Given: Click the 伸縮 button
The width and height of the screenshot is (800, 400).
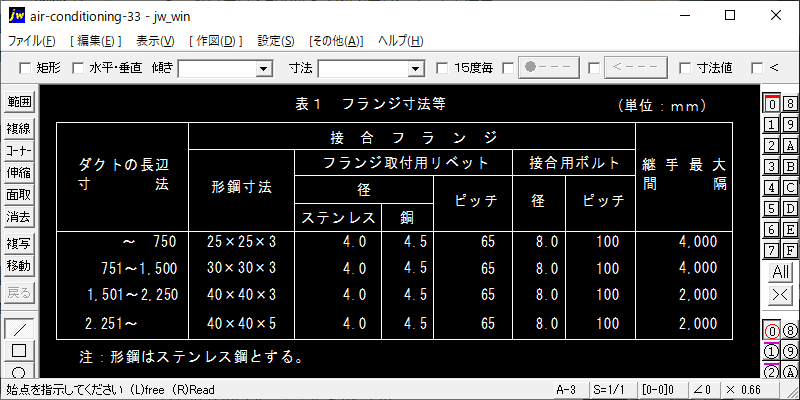Looking at the screenshot, I should coord(19,172).
